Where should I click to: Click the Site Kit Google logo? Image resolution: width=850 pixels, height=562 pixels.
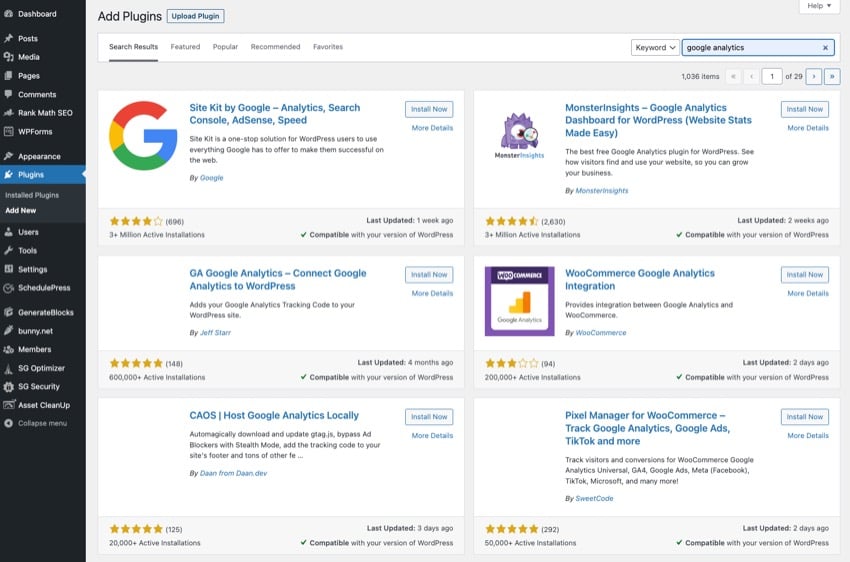tap(143, 135)
